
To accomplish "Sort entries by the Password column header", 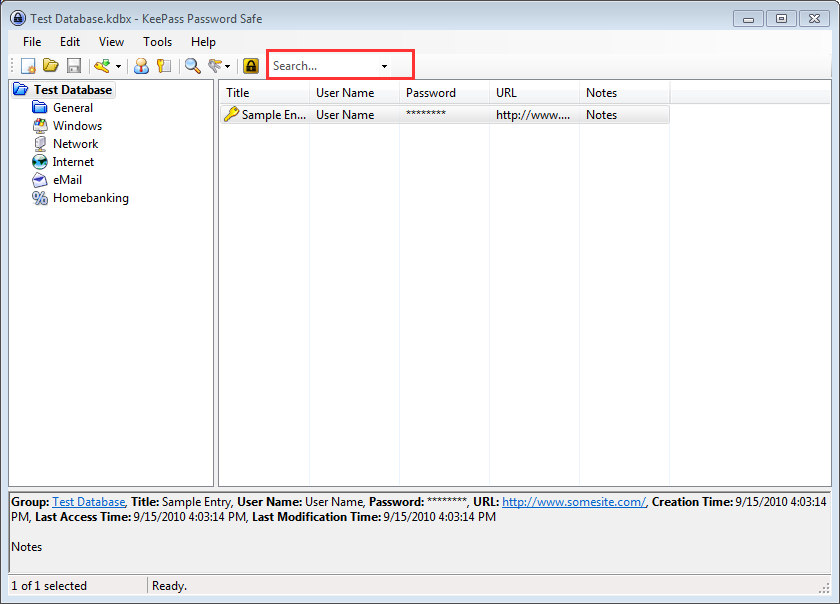I will [445, 93].
